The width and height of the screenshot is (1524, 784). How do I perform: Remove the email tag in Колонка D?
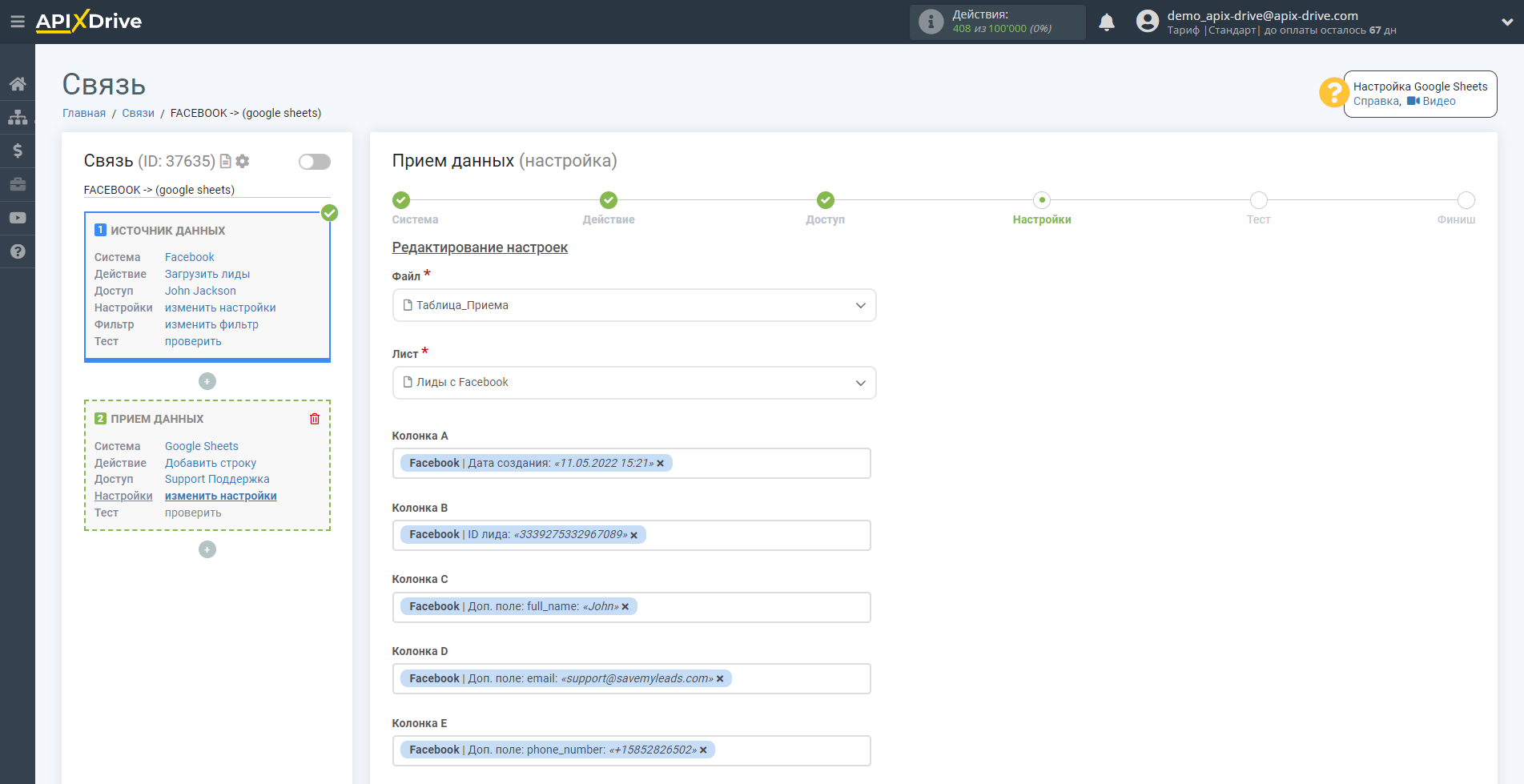point(720,679)
